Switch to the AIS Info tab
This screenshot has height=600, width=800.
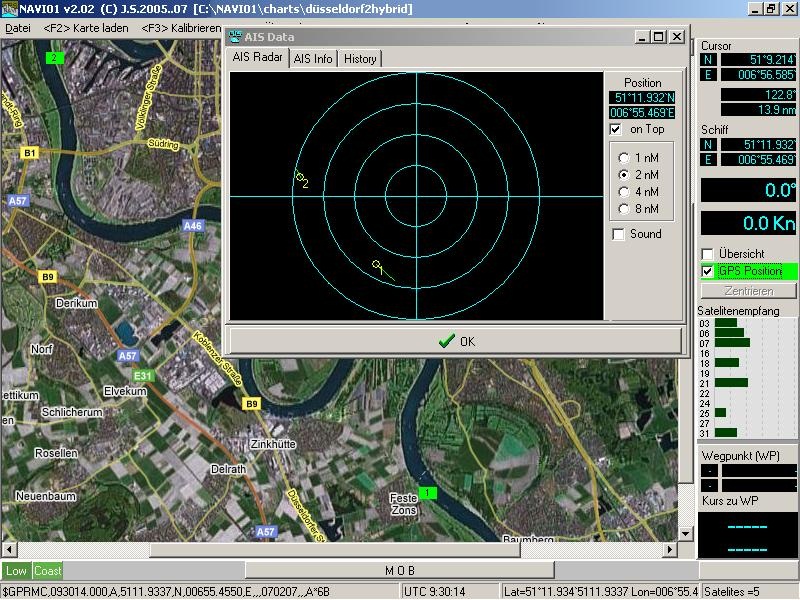click(313, 59)
